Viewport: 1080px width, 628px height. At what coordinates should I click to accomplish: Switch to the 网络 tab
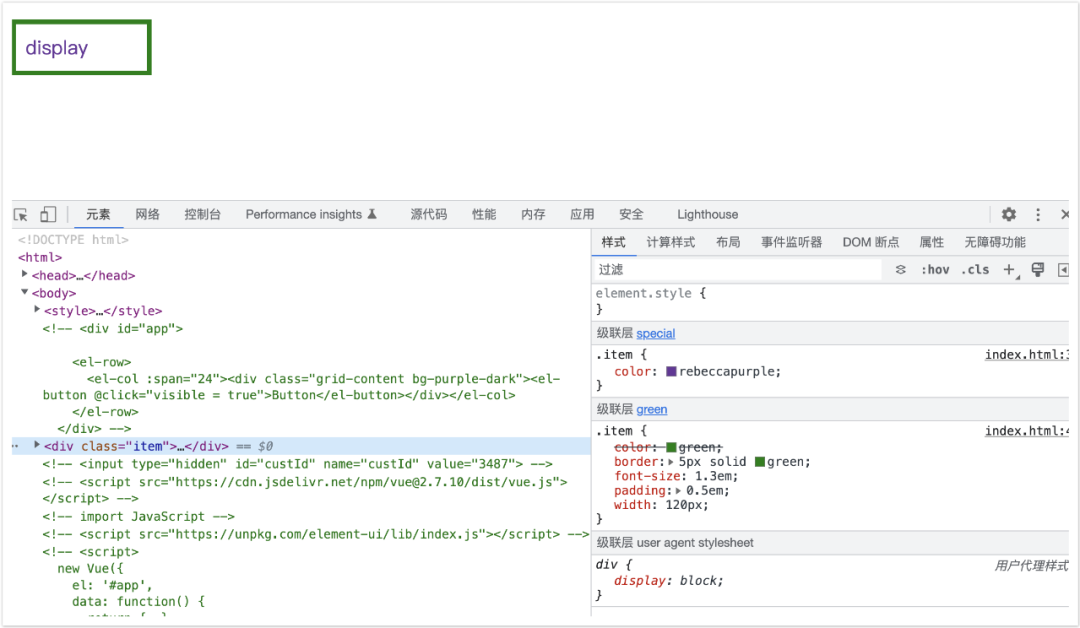click(x=147, y=215)
